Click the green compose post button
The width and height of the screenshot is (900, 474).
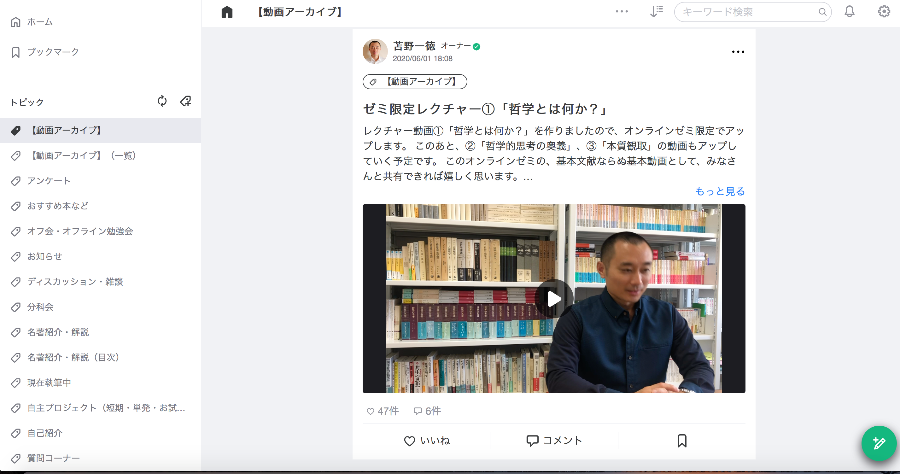click(x=879, y=443)
